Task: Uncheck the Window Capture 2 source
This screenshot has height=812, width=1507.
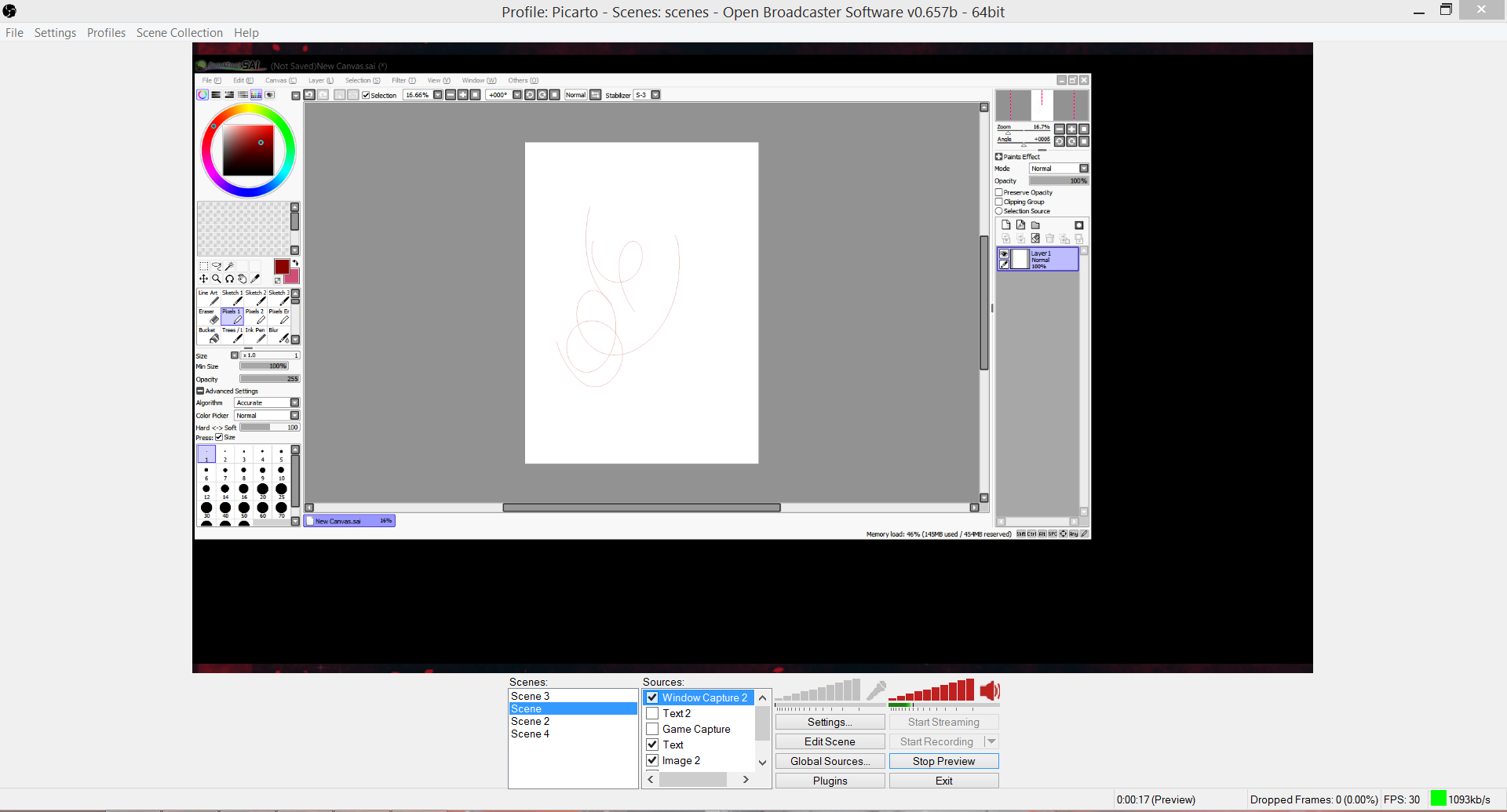Action: 652,697
